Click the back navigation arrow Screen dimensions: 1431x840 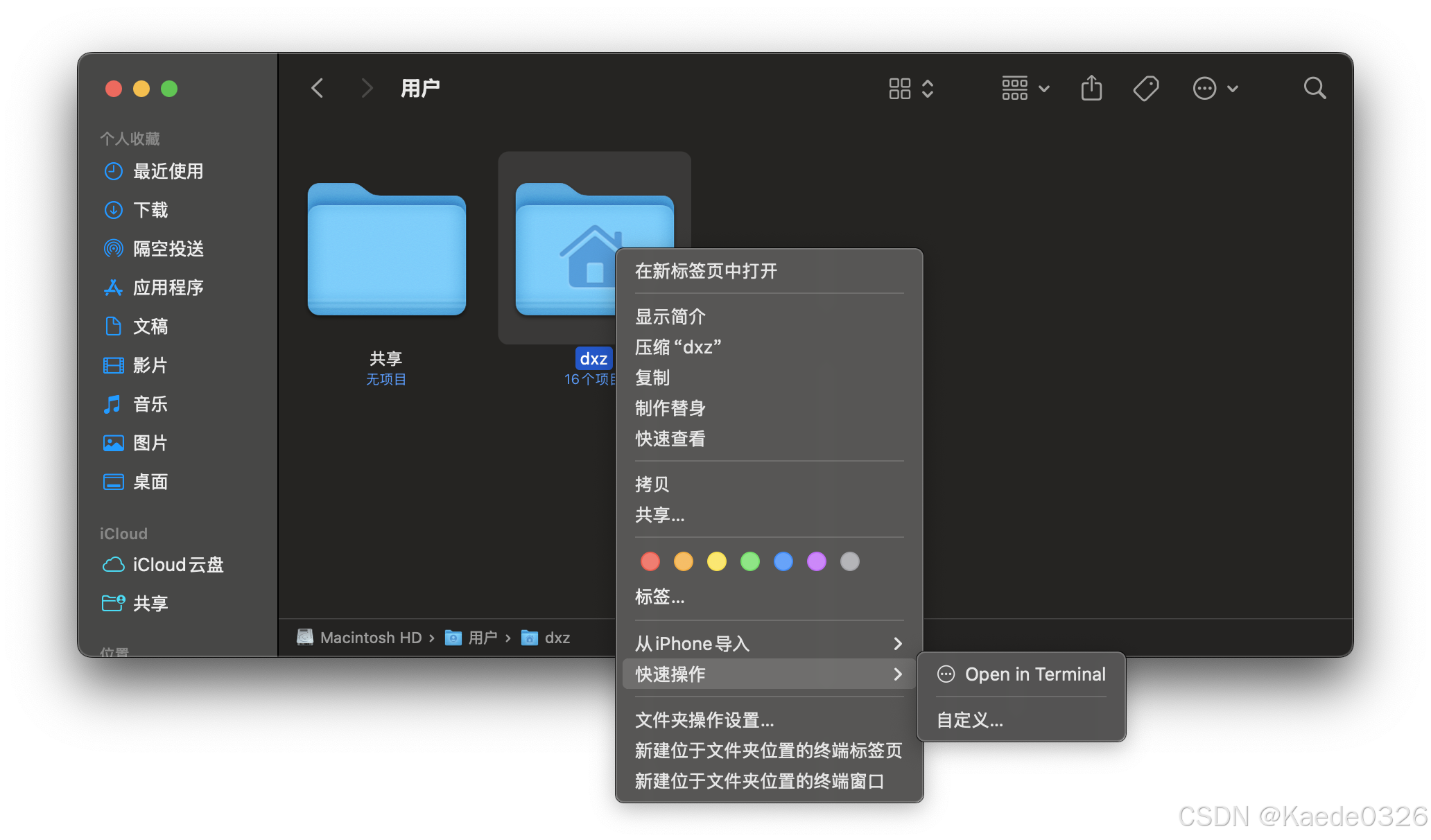318,89
